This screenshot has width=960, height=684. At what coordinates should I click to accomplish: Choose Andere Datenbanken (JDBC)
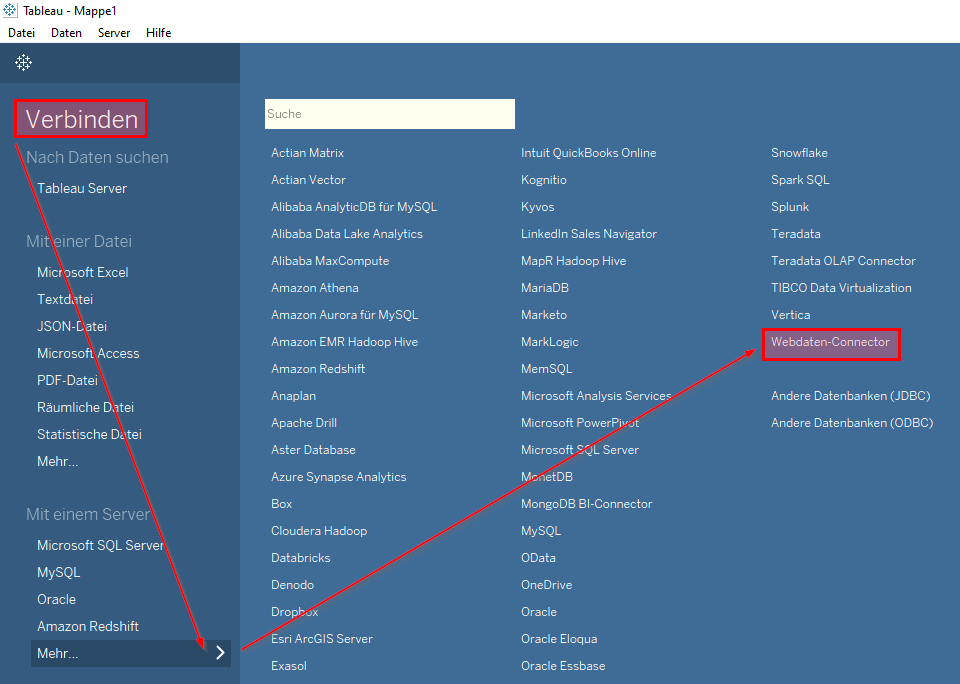[x=850, y=395]
